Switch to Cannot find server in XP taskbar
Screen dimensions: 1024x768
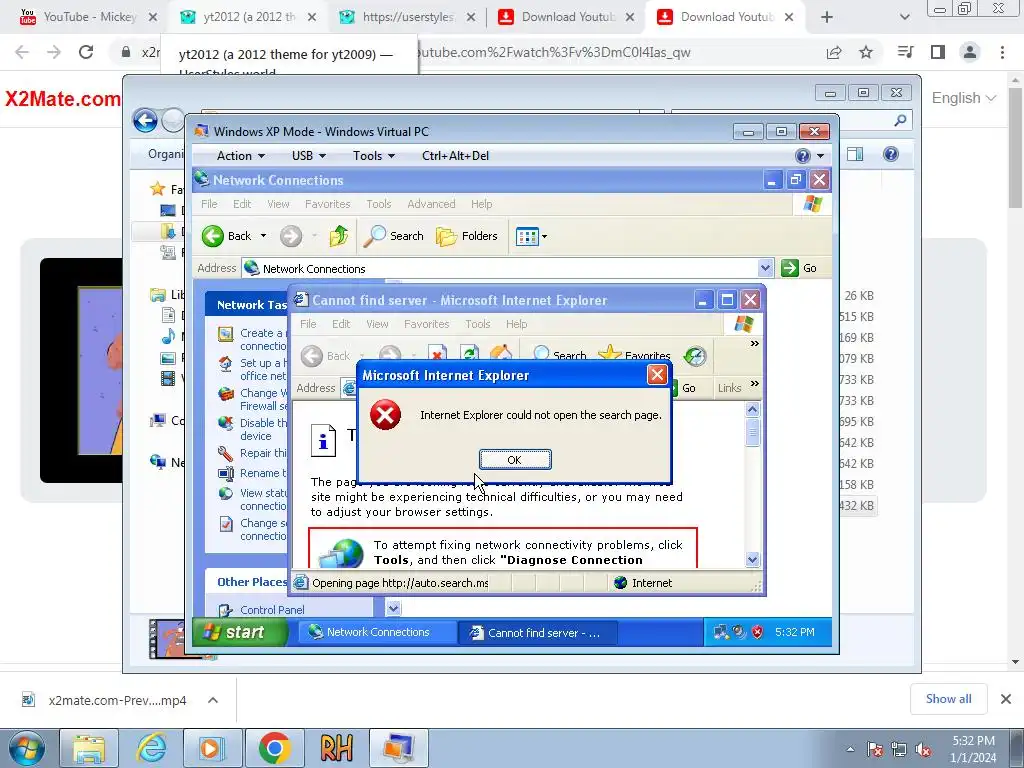point(537,633)
